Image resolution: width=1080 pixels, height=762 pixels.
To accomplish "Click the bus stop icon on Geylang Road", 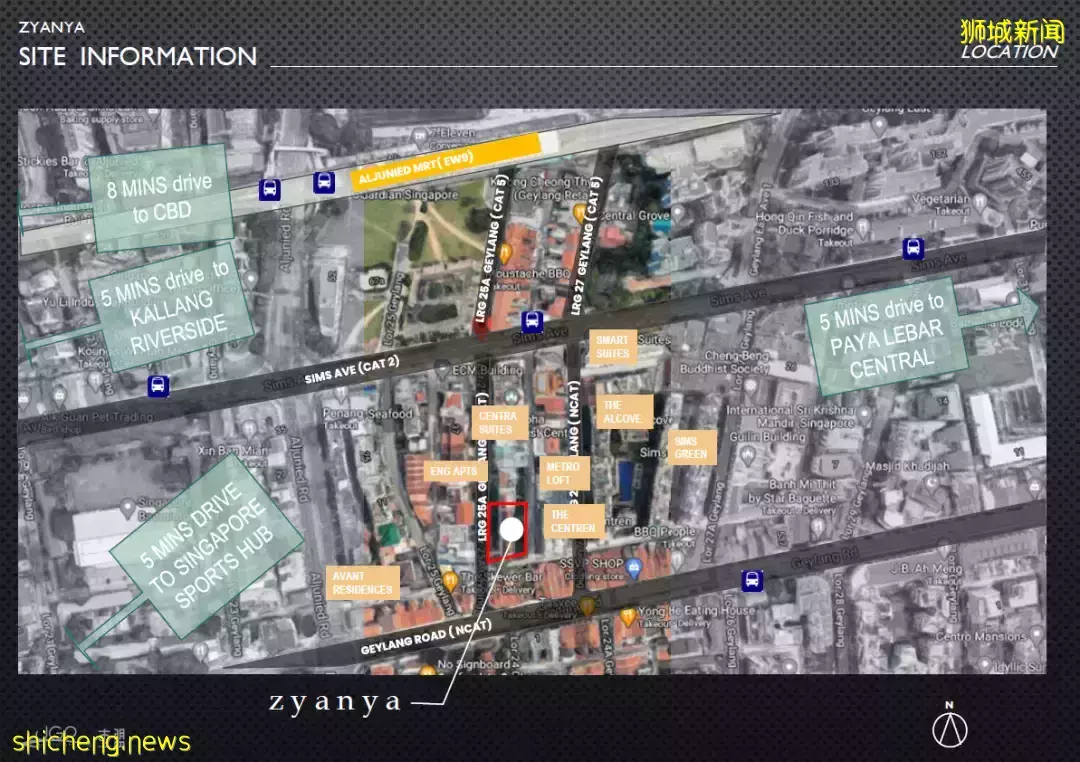I will [752, 579].
